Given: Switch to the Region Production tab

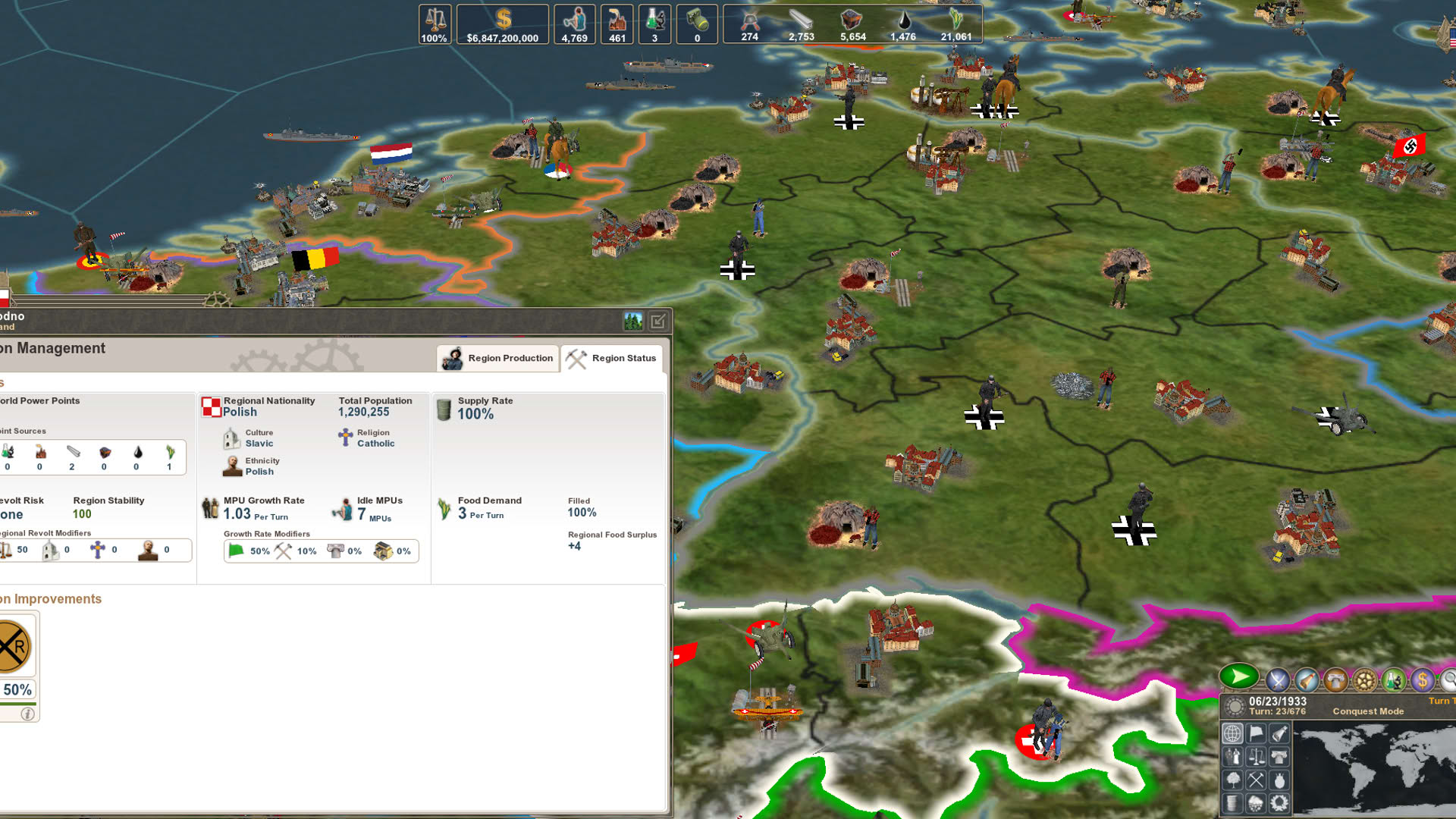Looking at the screenshot, I should click(x=497, y=358).
